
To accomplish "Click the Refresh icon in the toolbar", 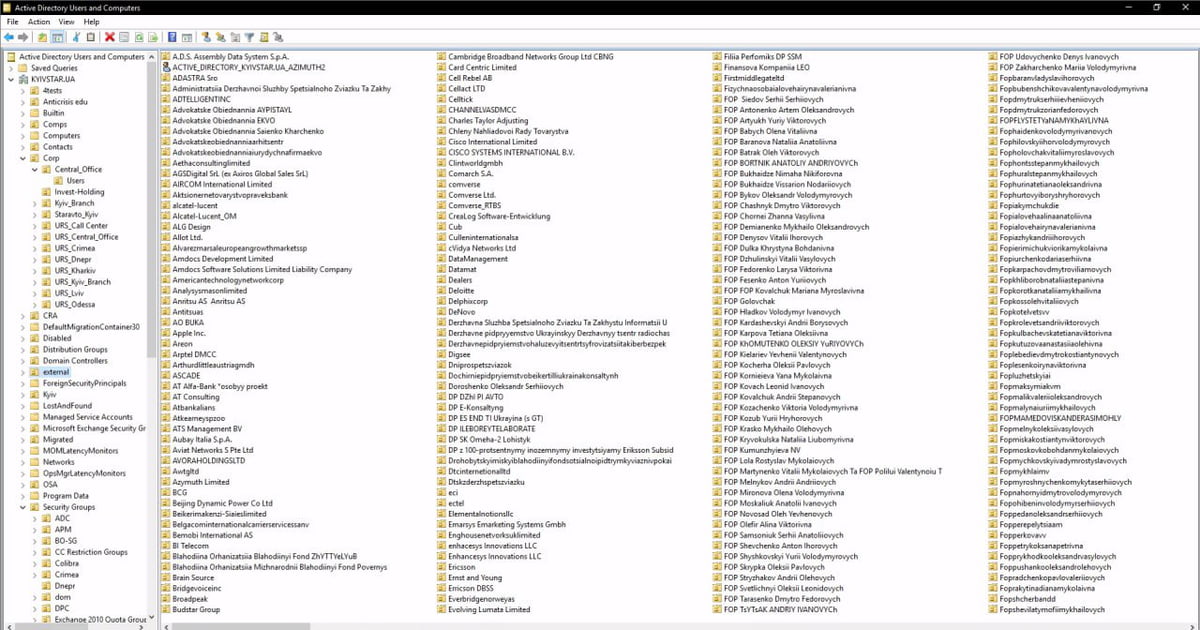I will pos(139,37).
